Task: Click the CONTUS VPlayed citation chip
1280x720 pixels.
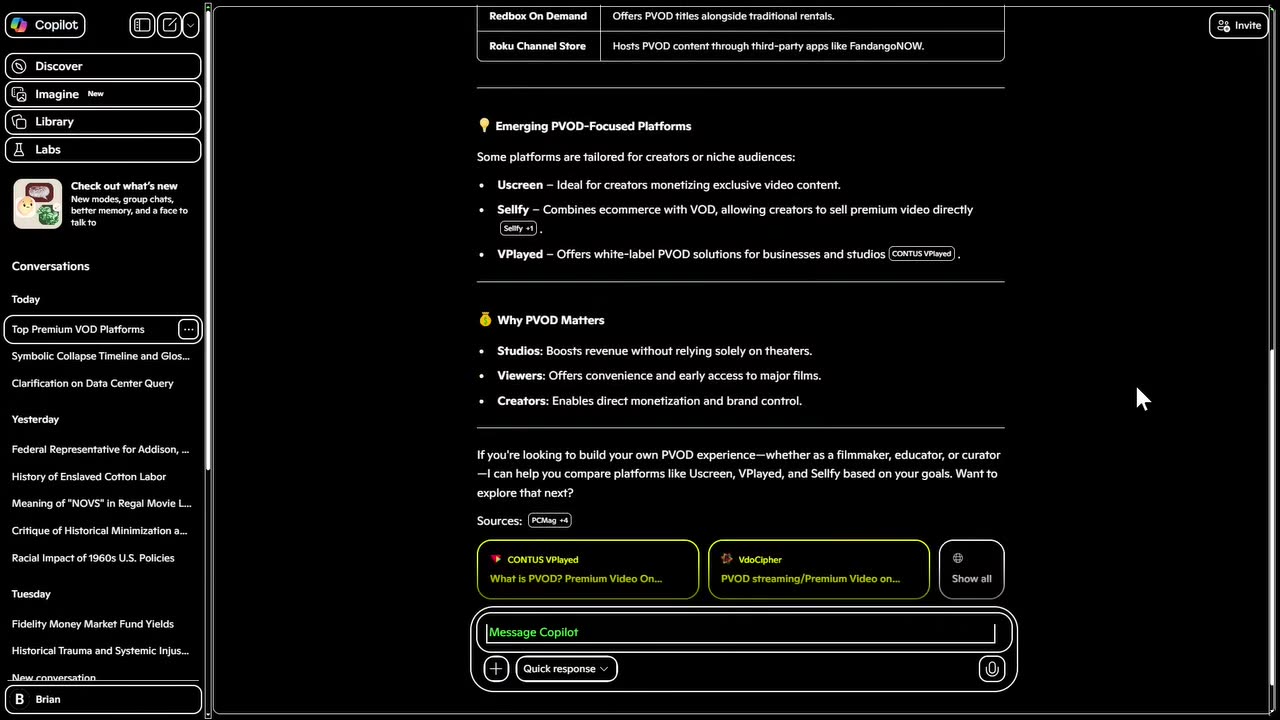Action: point(921,254)
